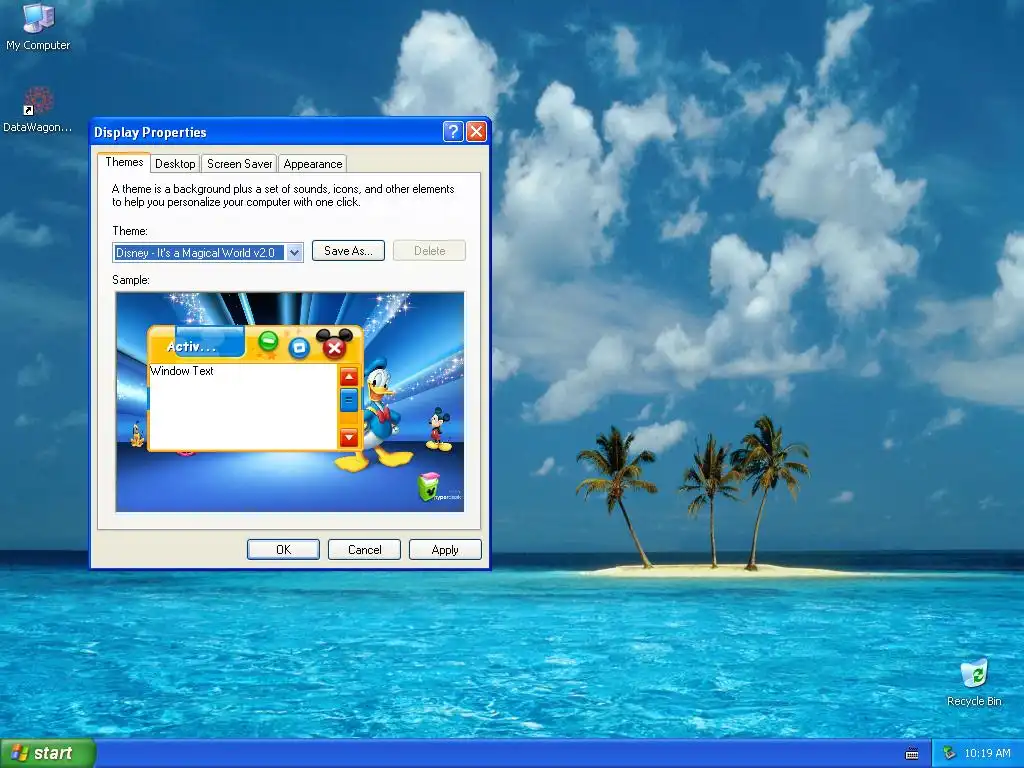Click the disabled Delete button
This screenshot has width=1024, height=768.
(429, 251)
